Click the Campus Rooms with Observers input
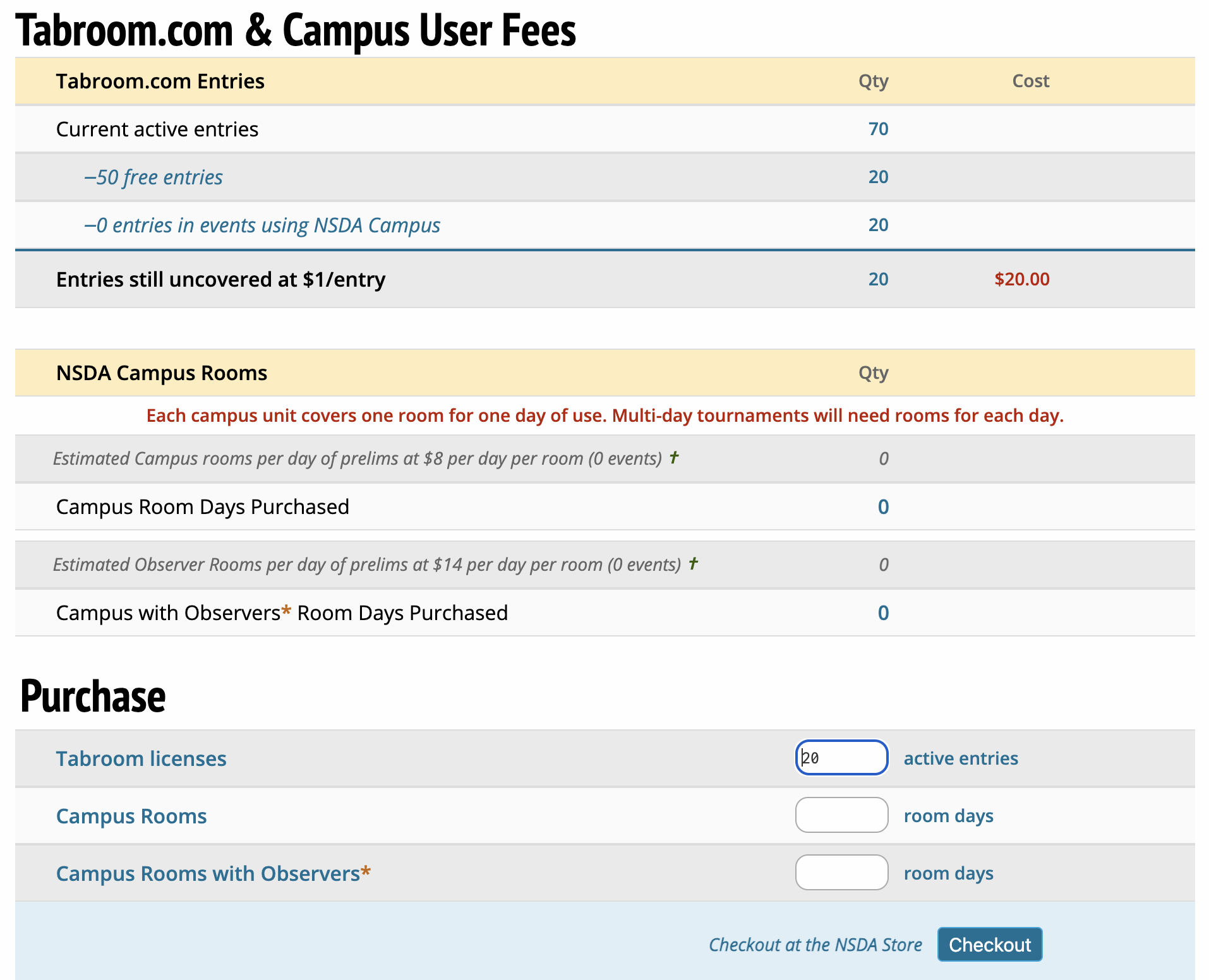Image resolution: width=1209 pixels, height=980 pixels. pos(841,873)
